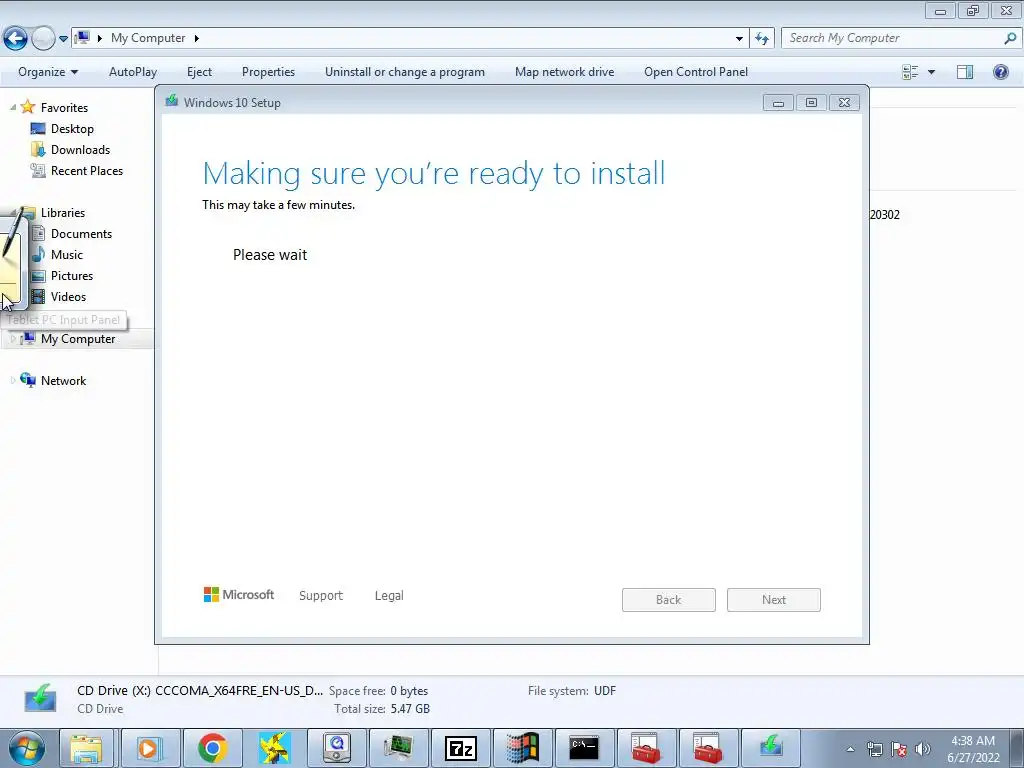The image size is (1024, 768).
Task: Click the Back button in Setup
Action: point(669,600)
